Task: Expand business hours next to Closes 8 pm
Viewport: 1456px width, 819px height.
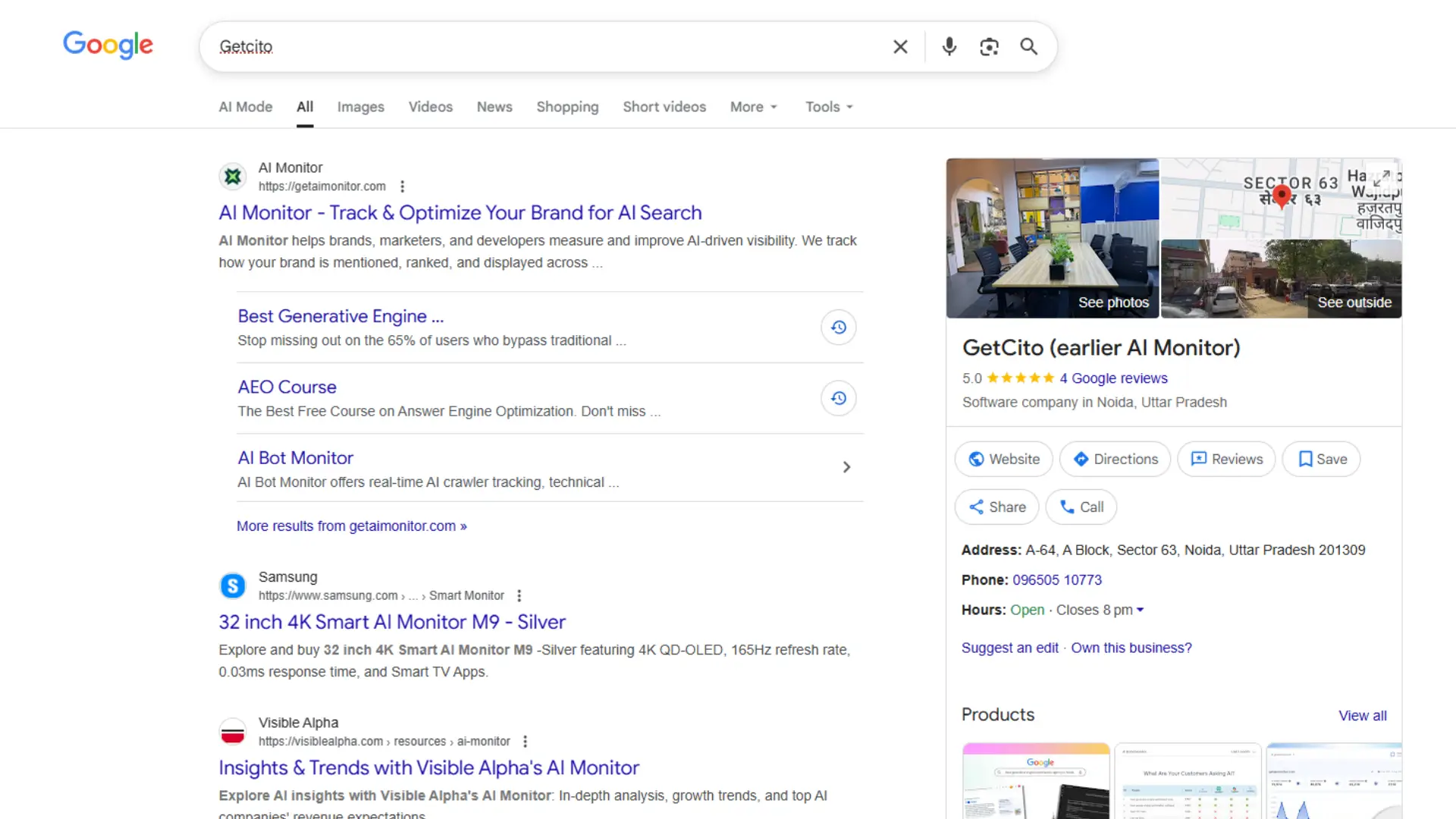Action: (1140, 610)
